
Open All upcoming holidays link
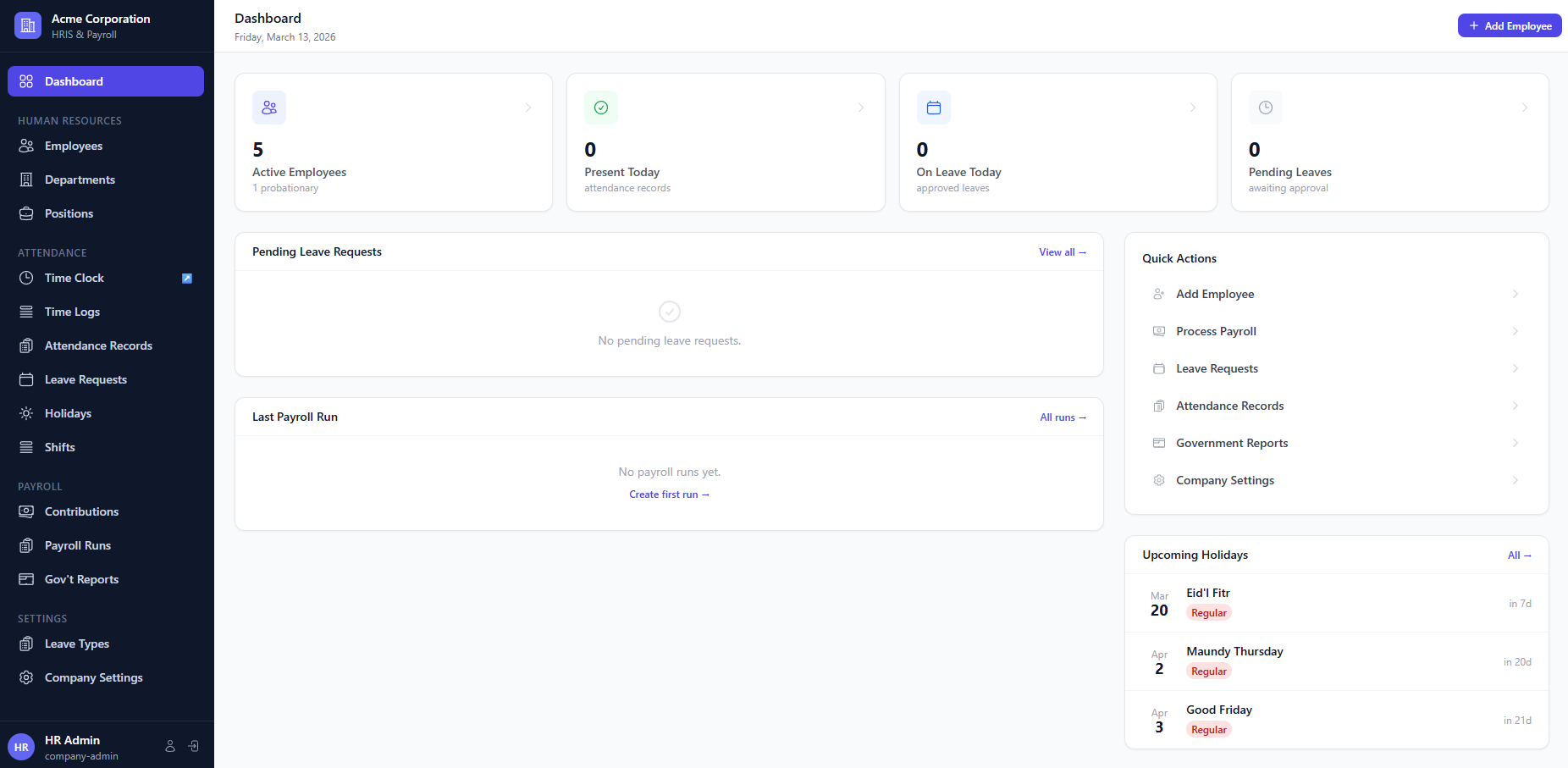(x=1519, y=555)
